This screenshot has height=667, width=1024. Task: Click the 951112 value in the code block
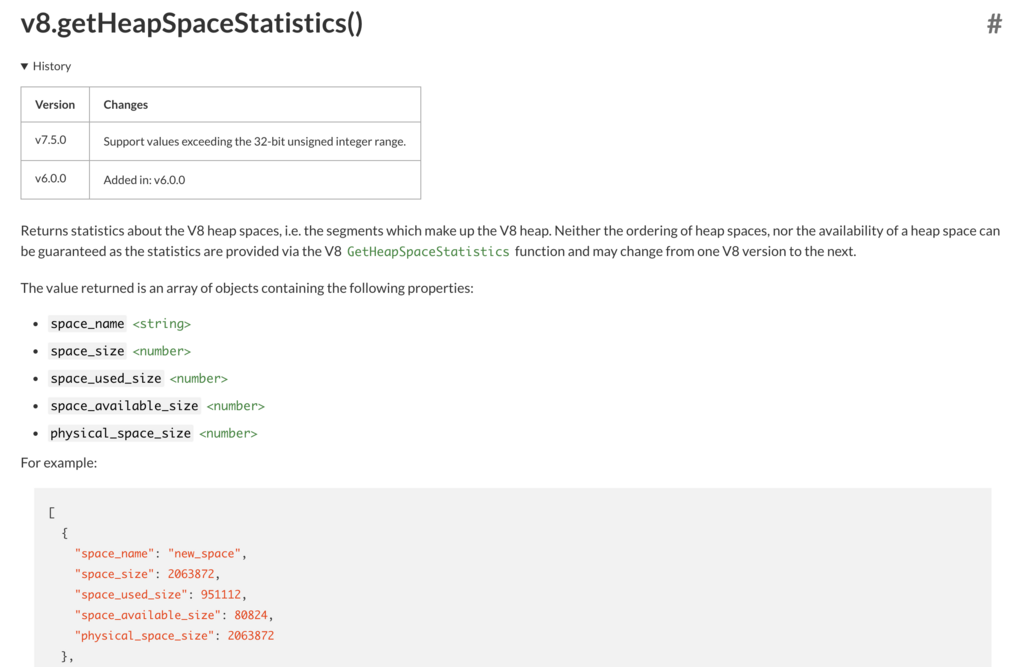tap(221, 595)
